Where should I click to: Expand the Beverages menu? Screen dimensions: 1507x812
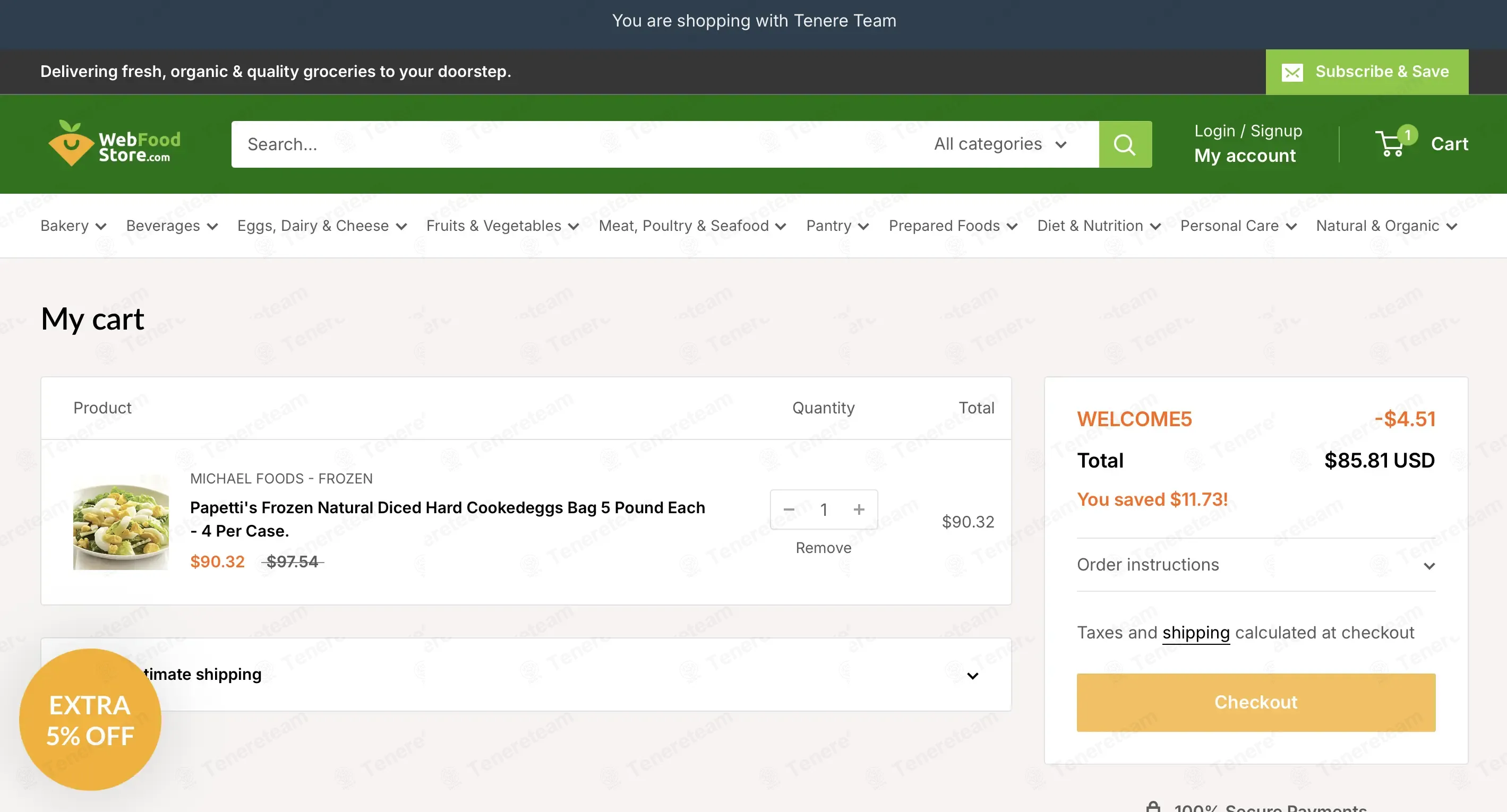[172, 226]
